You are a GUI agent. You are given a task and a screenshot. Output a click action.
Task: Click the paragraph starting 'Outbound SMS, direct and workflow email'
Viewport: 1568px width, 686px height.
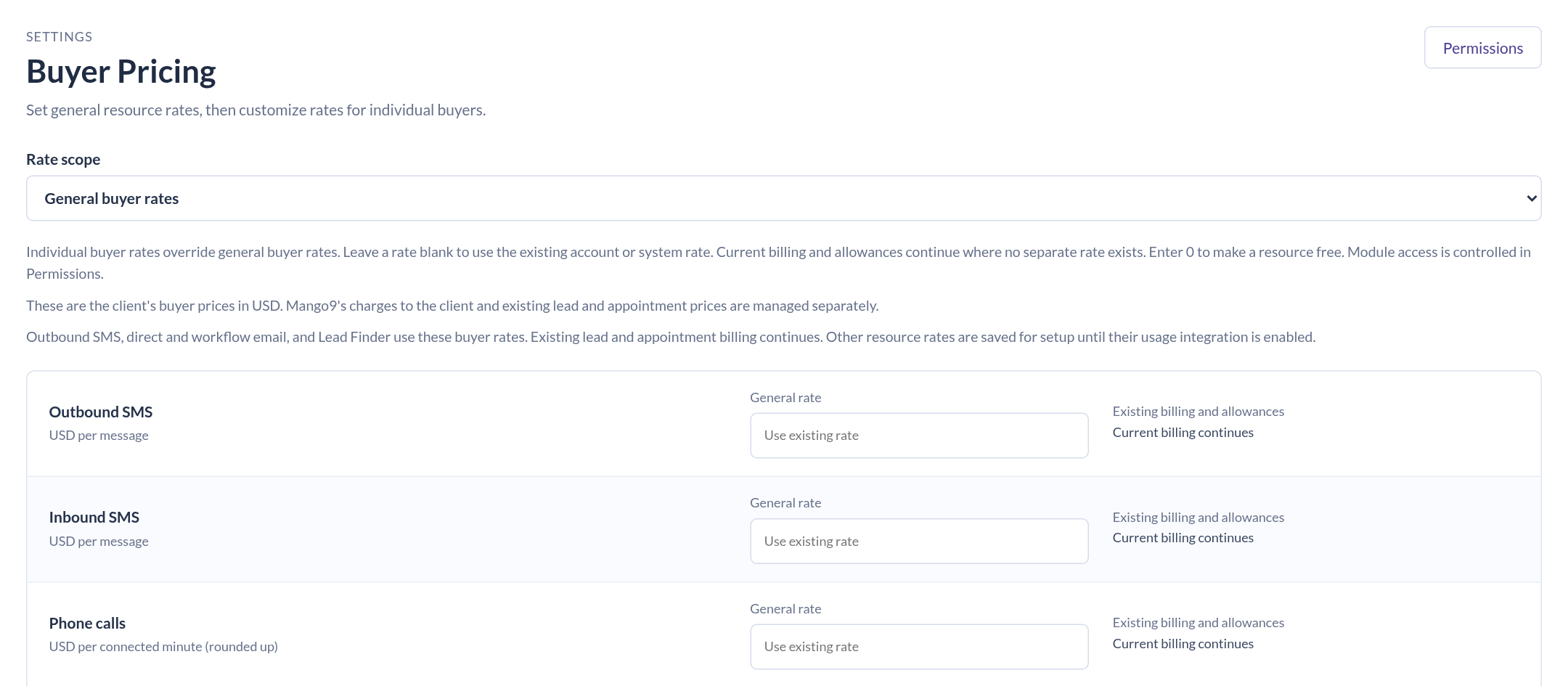pos(671,337)
